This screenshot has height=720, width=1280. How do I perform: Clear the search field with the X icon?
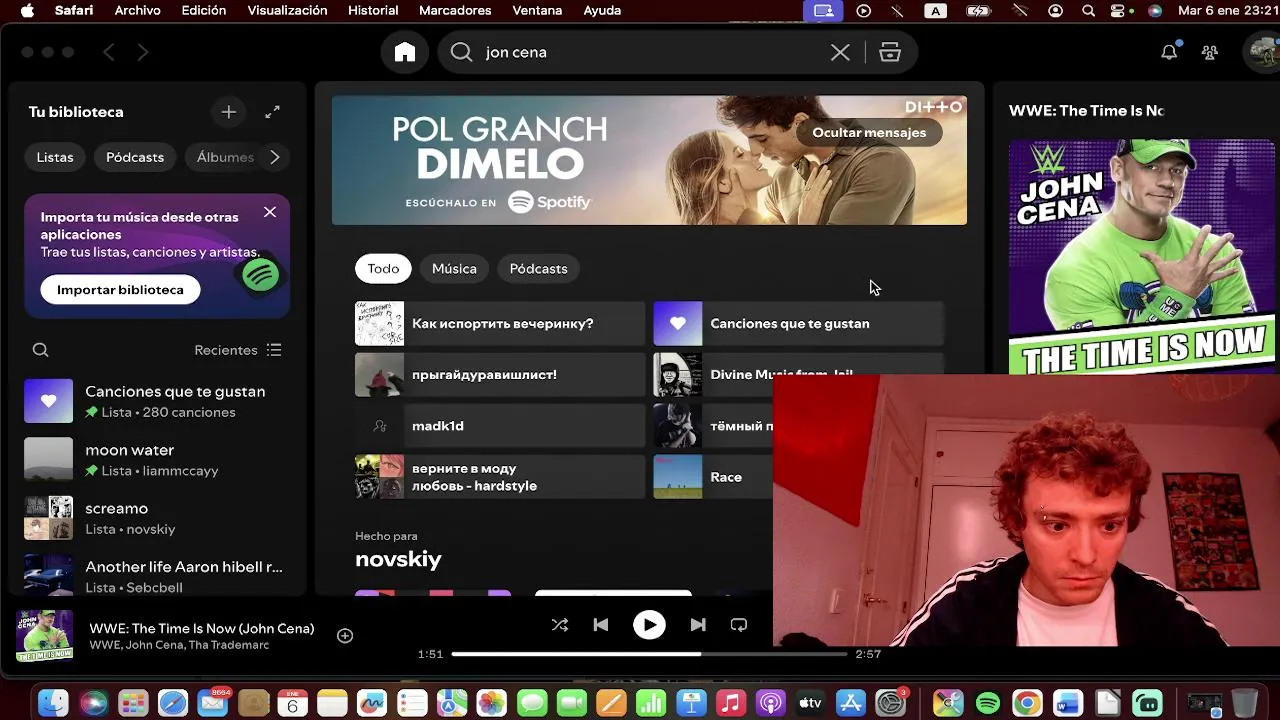[840, 52]
